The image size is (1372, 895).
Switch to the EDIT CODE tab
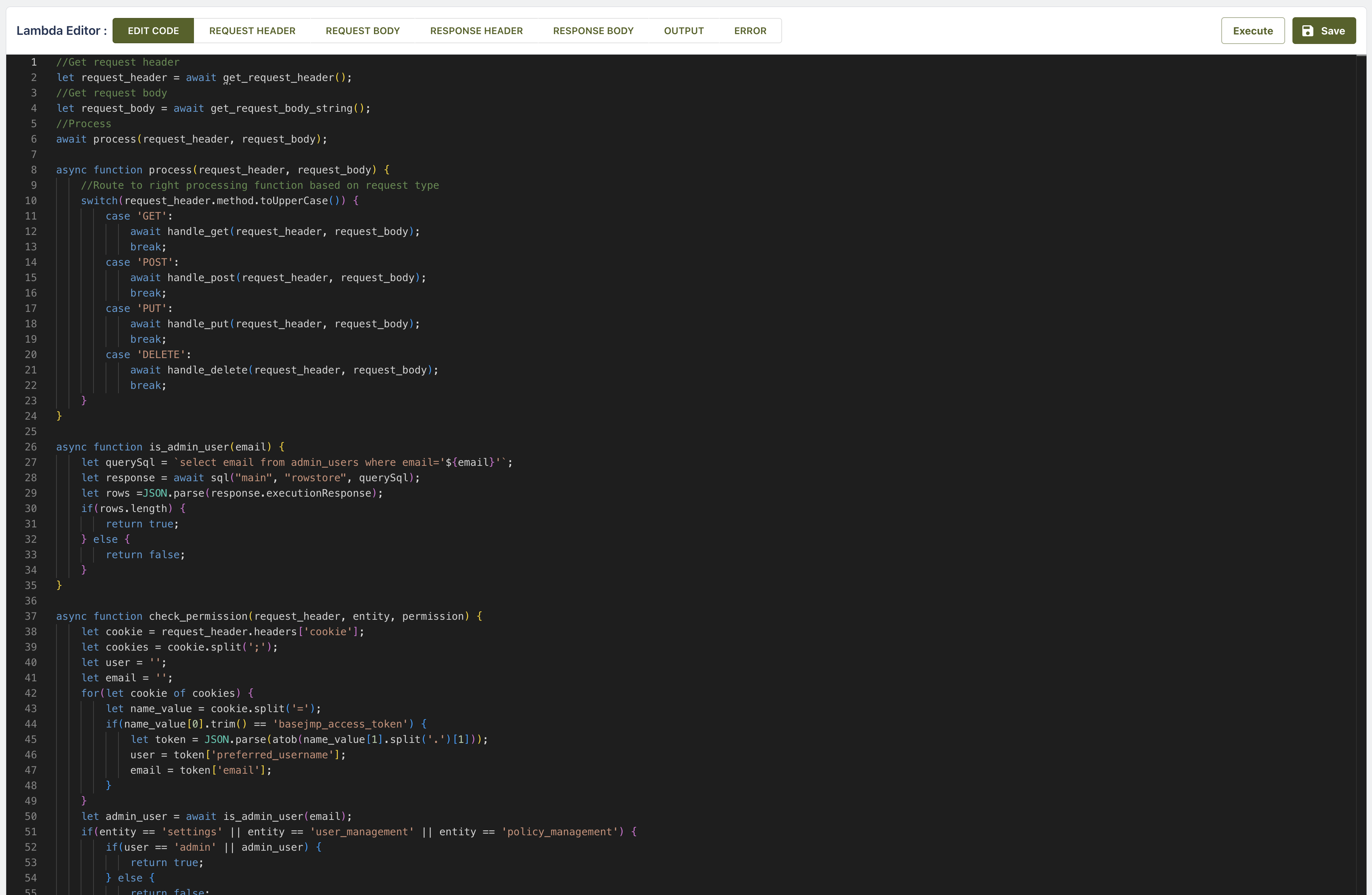pyautogui.click(x=153, y=31)
